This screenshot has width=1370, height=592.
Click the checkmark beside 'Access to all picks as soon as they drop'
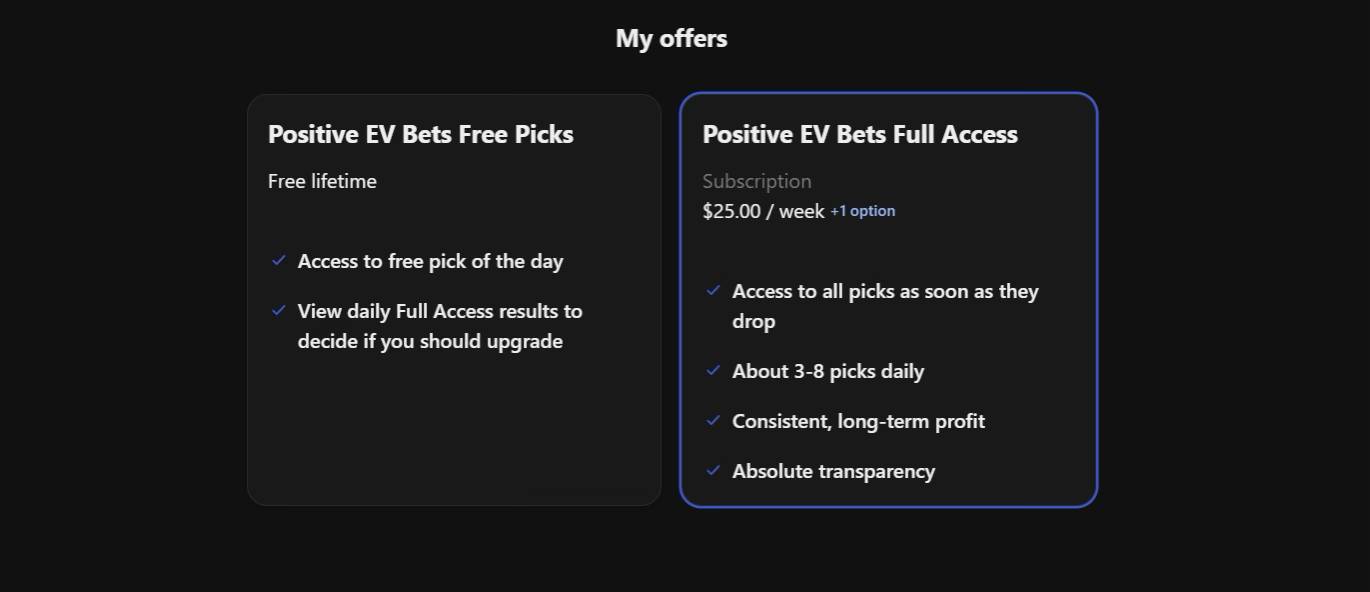click(714, 291)
